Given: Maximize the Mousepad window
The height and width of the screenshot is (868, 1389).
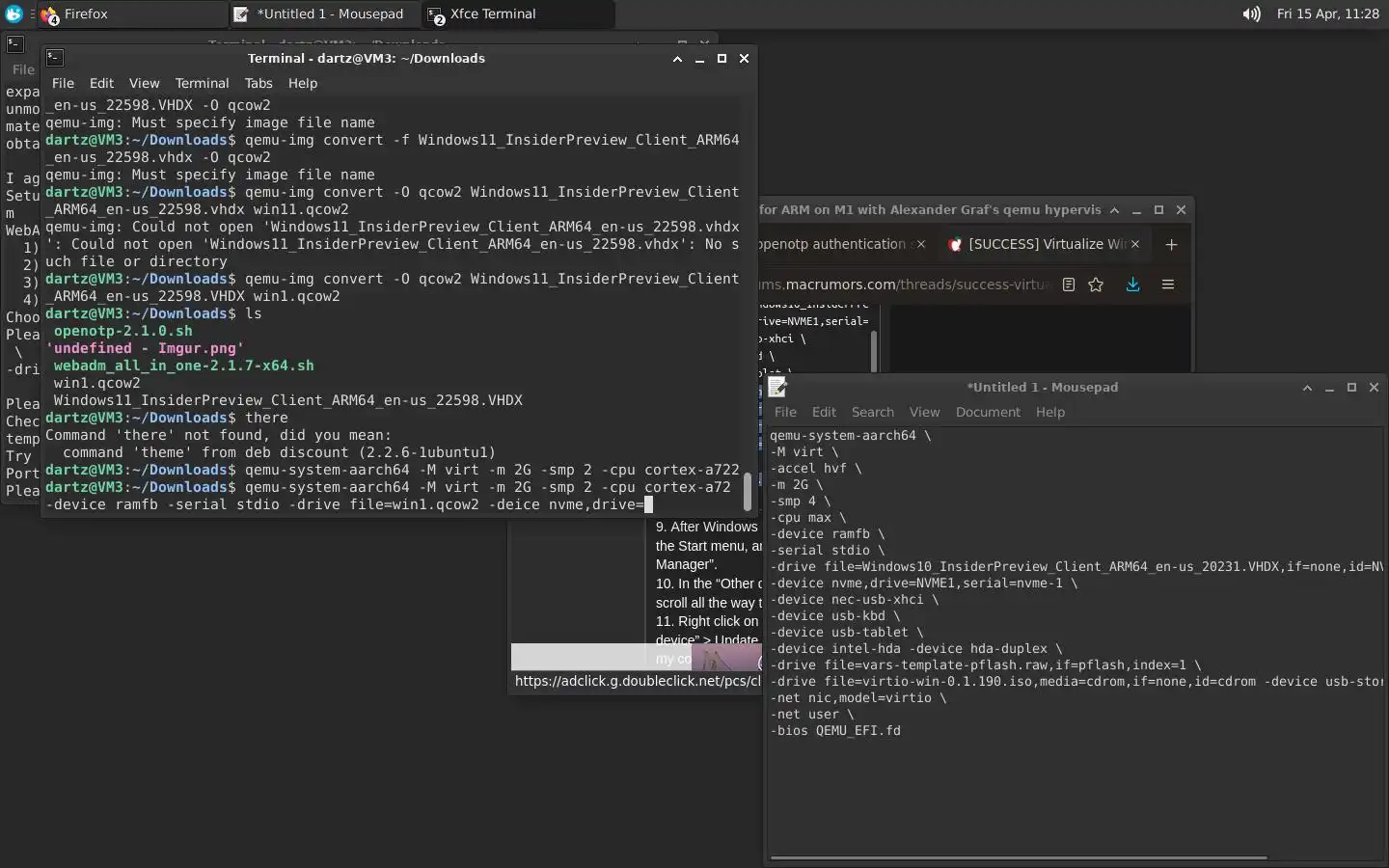Looking at the screenshot, I should tap(1351, 387).
